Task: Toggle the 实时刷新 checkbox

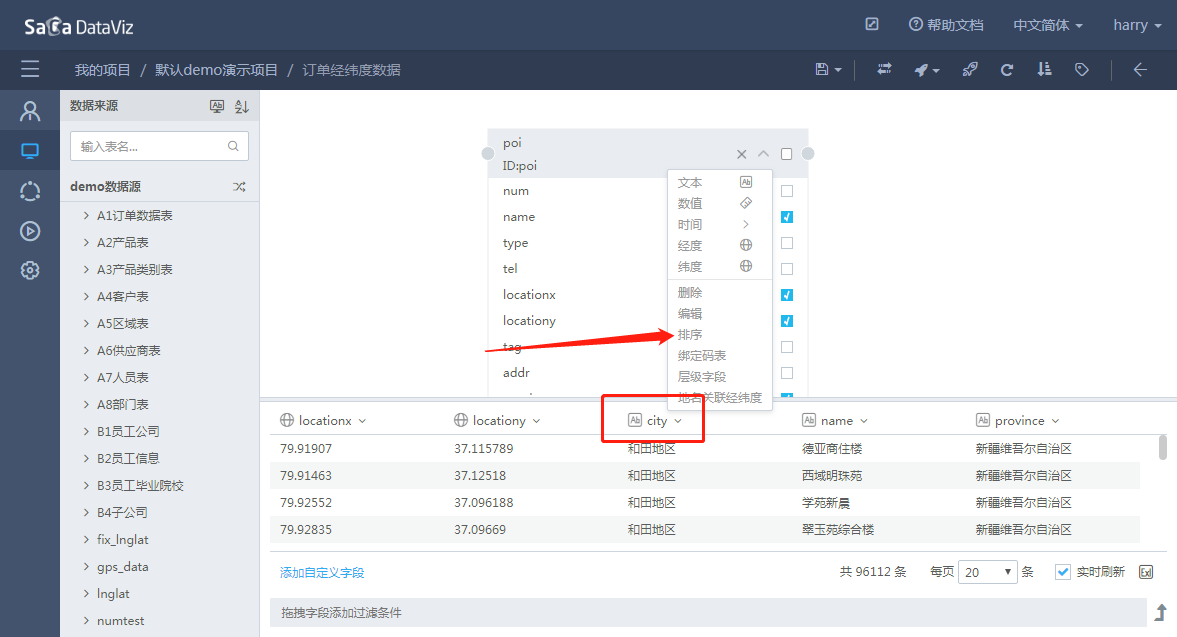Action: click(x=1063, y=572)
